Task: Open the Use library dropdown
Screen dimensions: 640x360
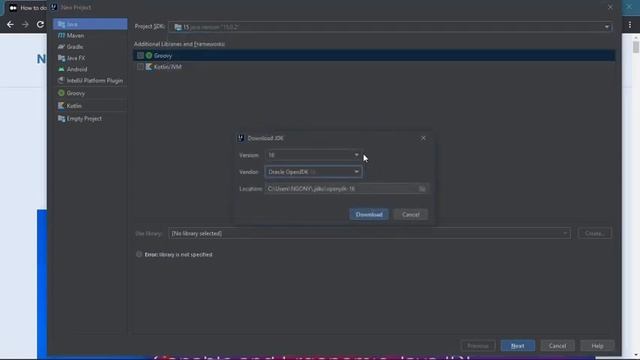Action: pos(369,233)
